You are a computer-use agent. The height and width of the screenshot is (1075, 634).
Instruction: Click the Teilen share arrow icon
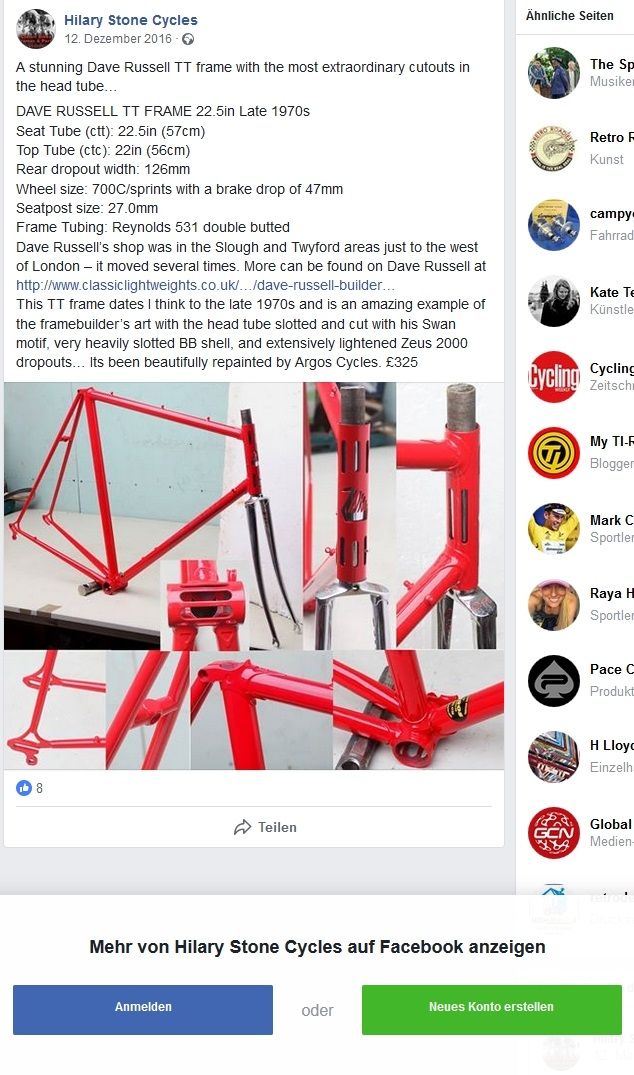click(x=242, y=828)
